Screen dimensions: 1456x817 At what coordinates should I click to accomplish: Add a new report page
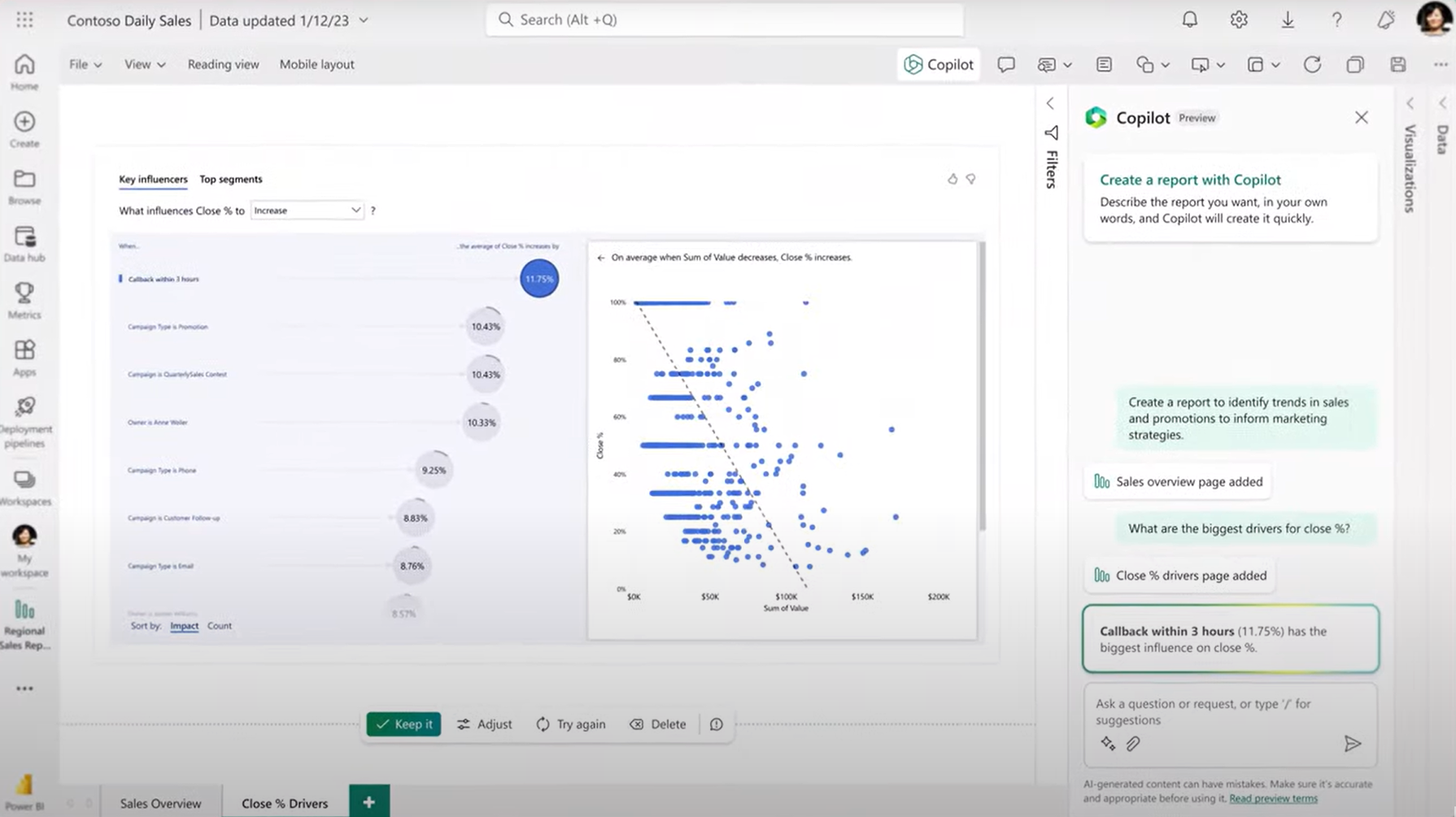click(x=368, y=802)
